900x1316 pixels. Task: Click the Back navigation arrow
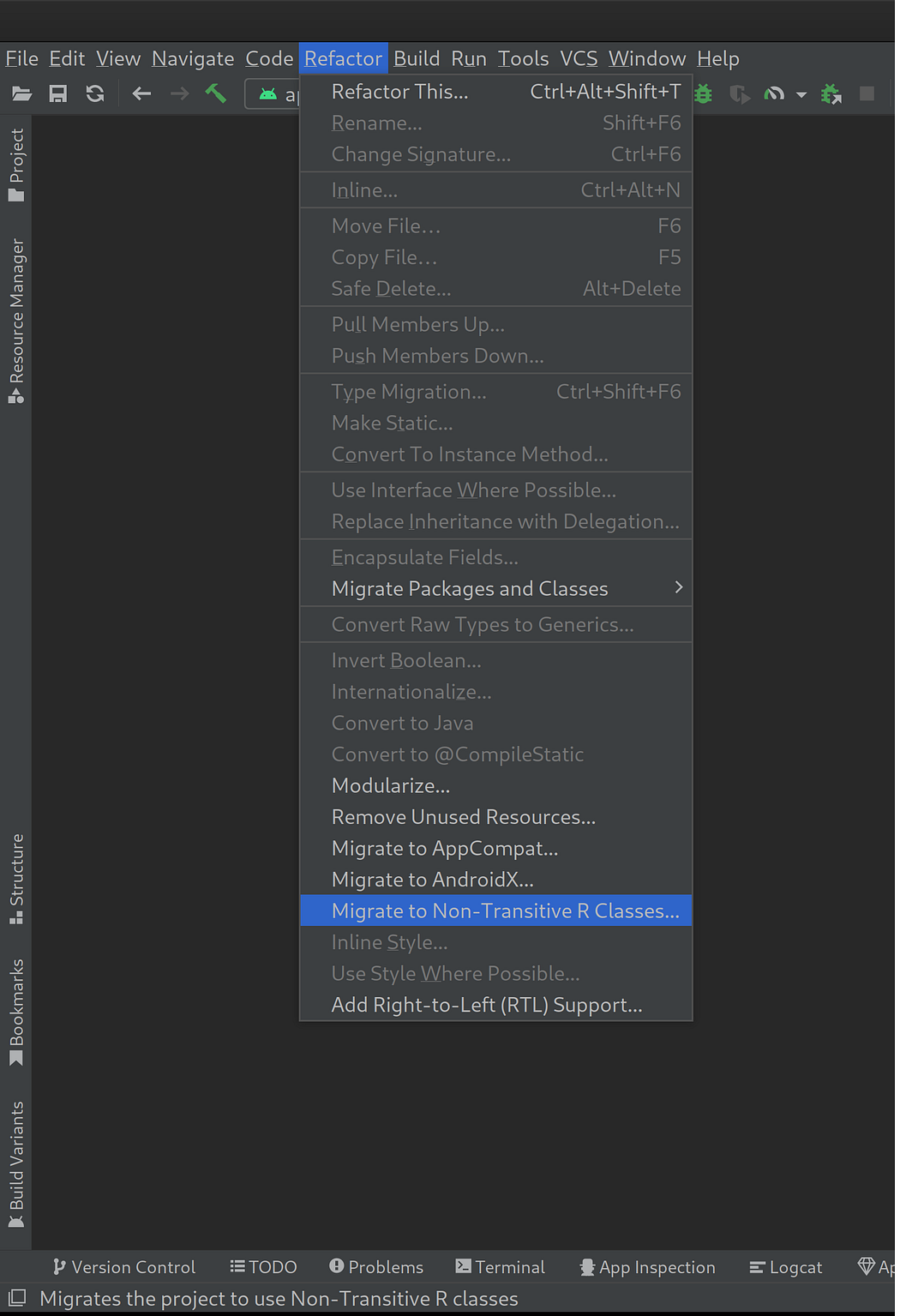tap(141, 94)
